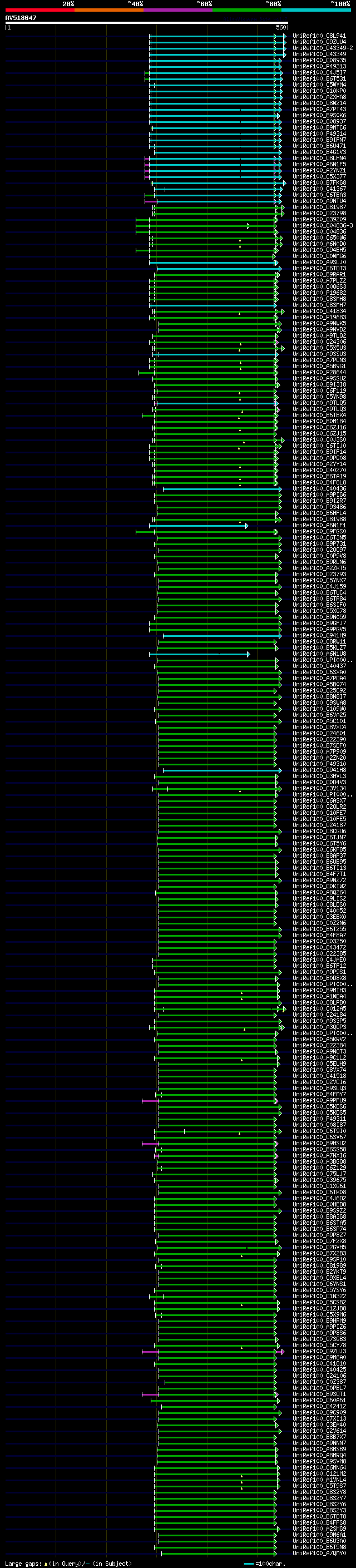Image resolution: width=356 pixels, height=1568 pixels.
Task: Click the Large gaps legend text
Action: click(24, 1563)
